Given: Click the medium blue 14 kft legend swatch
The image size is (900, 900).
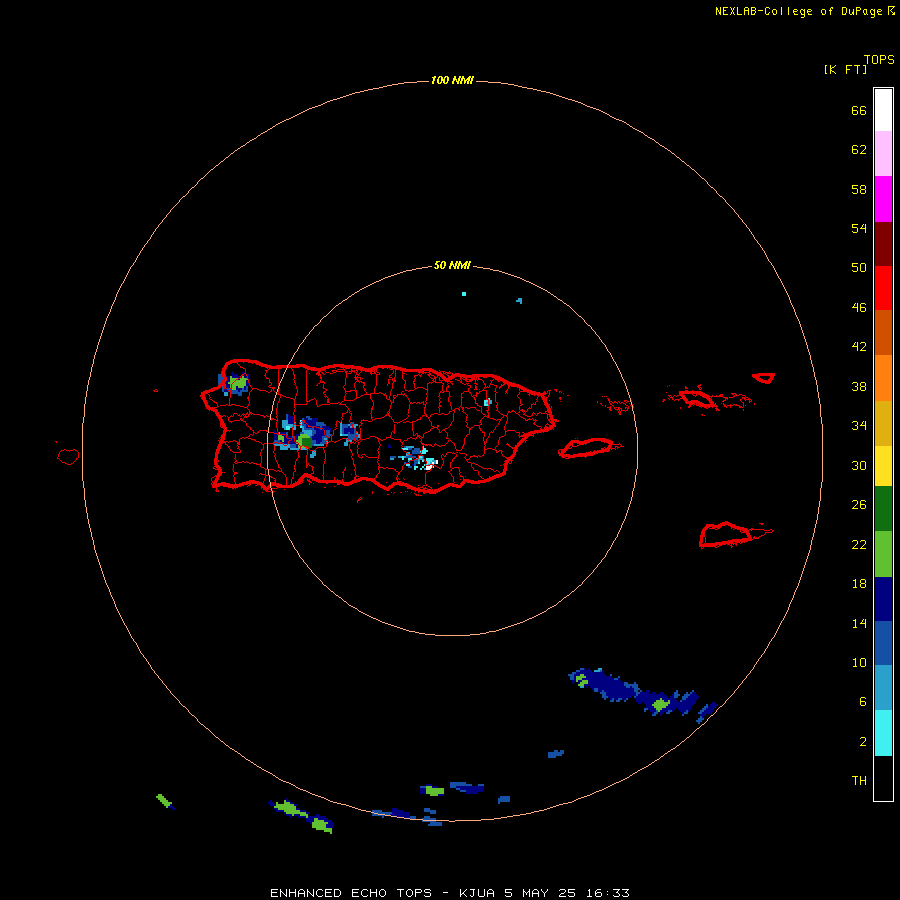Looking at the screenshot, I should pyautogui.click(x=883, y=643).
